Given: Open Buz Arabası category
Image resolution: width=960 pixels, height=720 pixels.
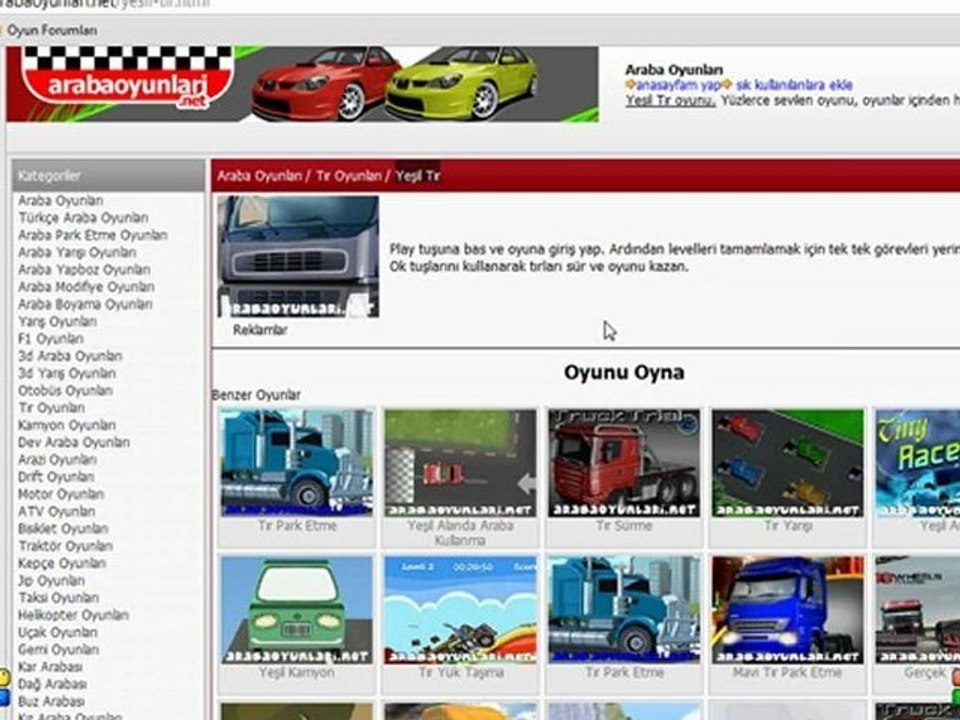Looking at the screenshot, I should pyautogui.click(x=51, y=701).
